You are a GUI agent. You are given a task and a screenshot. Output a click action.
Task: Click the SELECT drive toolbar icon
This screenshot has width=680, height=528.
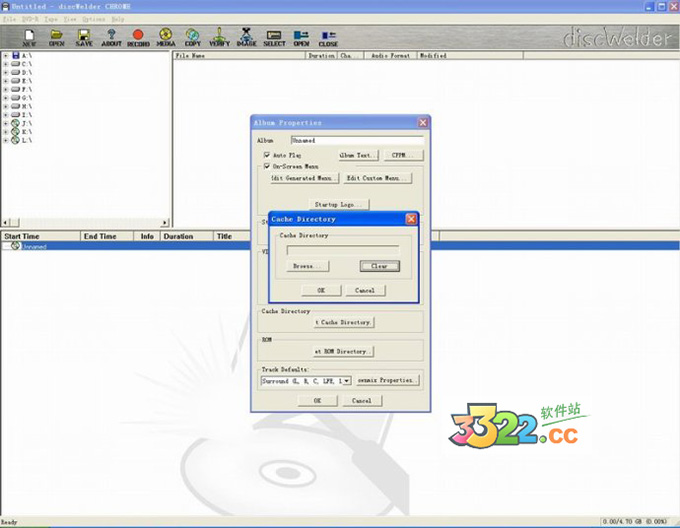point(274,37)
